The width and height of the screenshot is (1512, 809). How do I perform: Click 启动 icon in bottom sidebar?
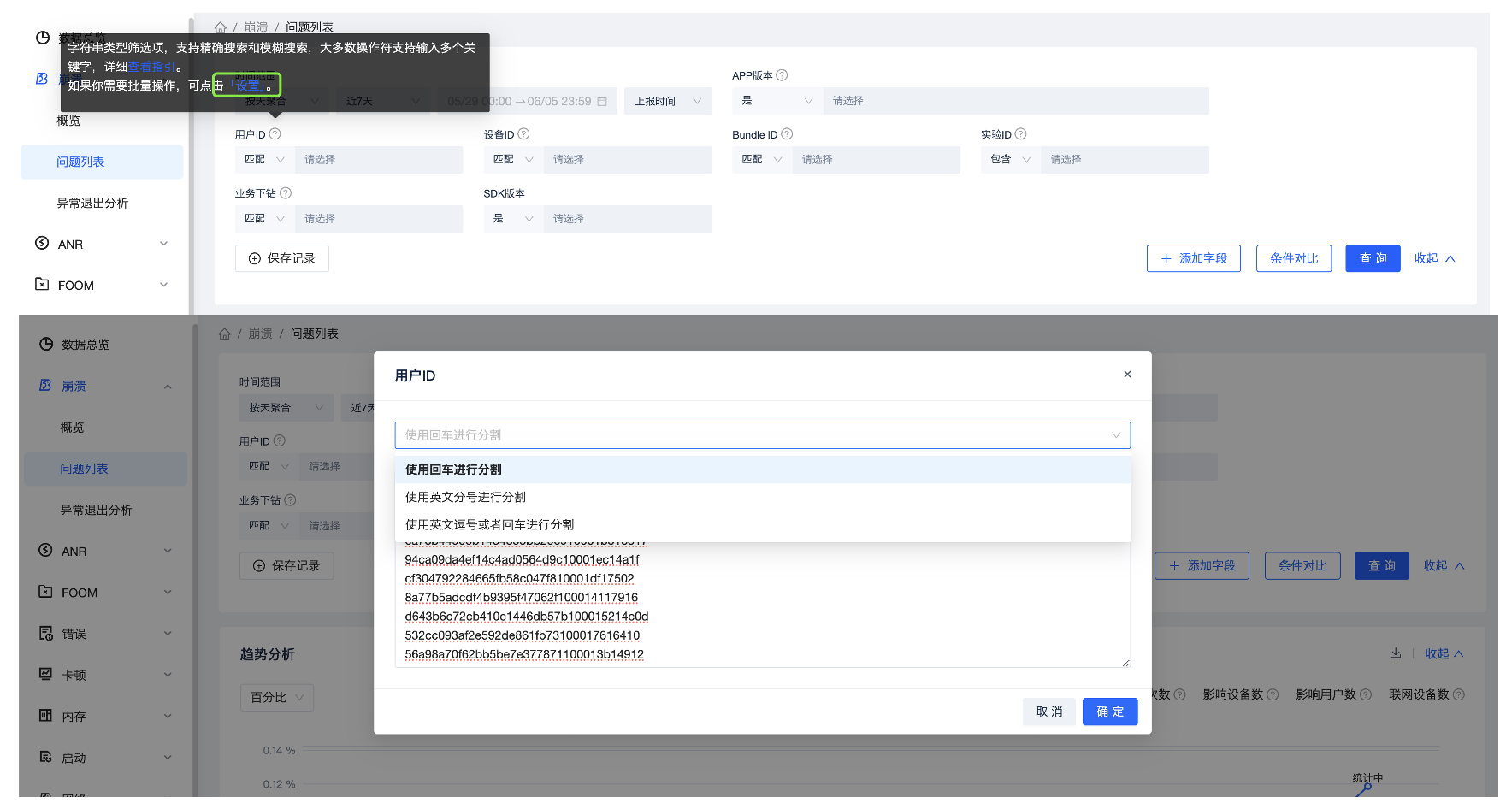(x=46, y=757)
